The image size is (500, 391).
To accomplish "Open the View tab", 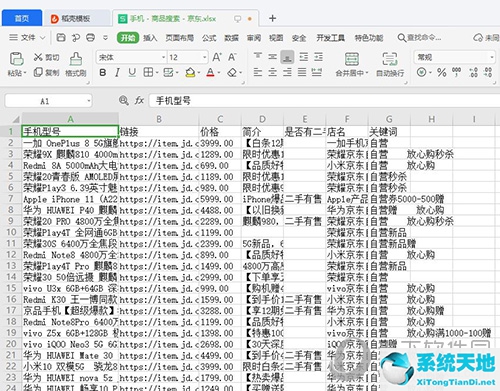I will [276, 38].
